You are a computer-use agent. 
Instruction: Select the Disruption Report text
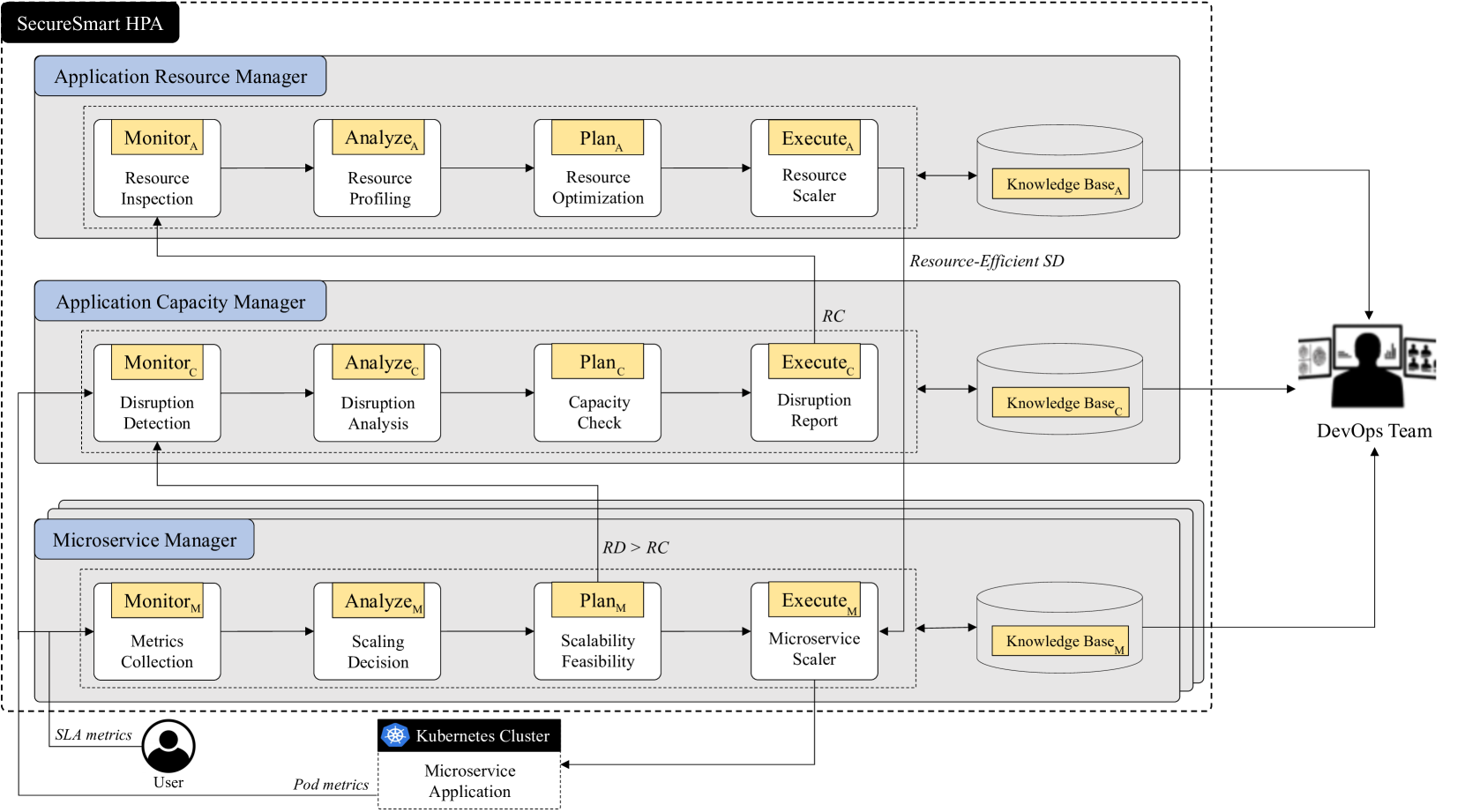814,410
